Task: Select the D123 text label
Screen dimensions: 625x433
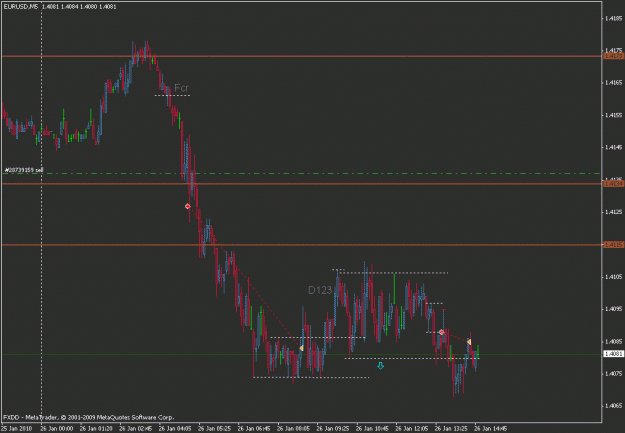Action: click(320, 290)
